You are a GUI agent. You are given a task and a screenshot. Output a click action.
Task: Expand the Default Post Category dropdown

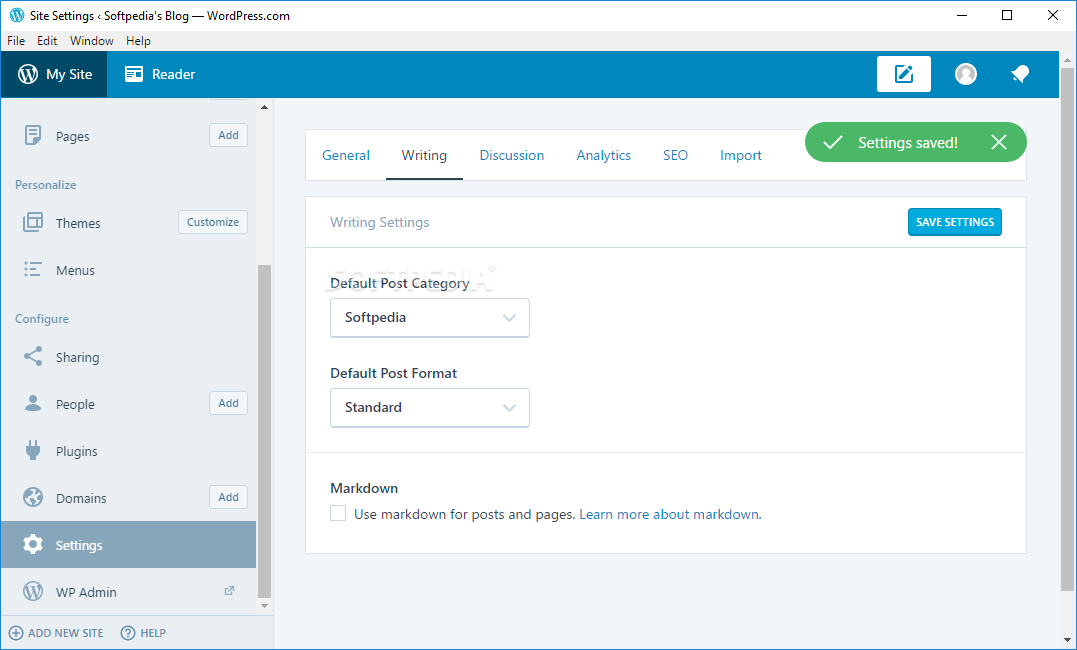pos(429,318)
